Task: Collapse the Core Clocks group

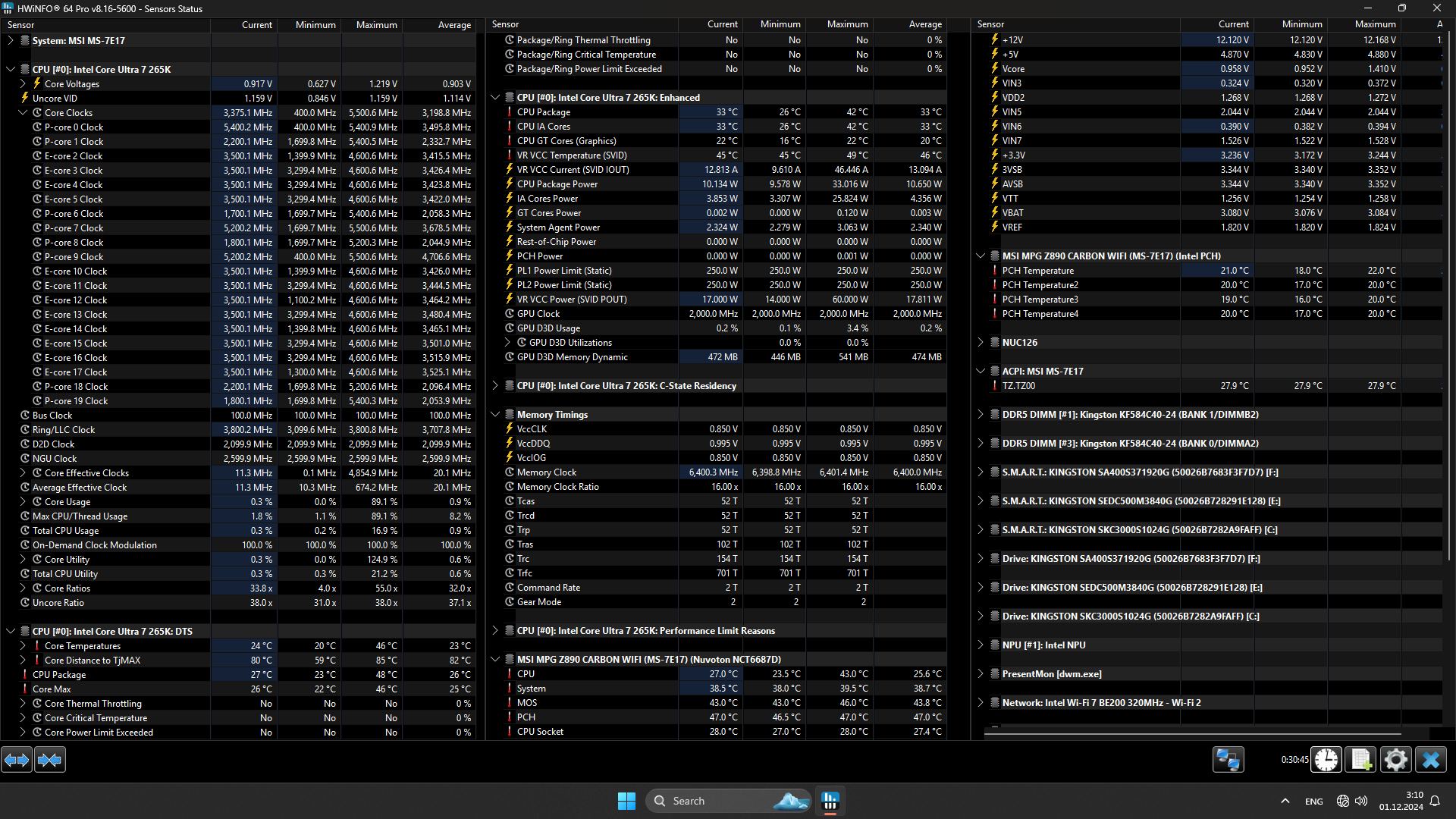Action: click(23, 112)
